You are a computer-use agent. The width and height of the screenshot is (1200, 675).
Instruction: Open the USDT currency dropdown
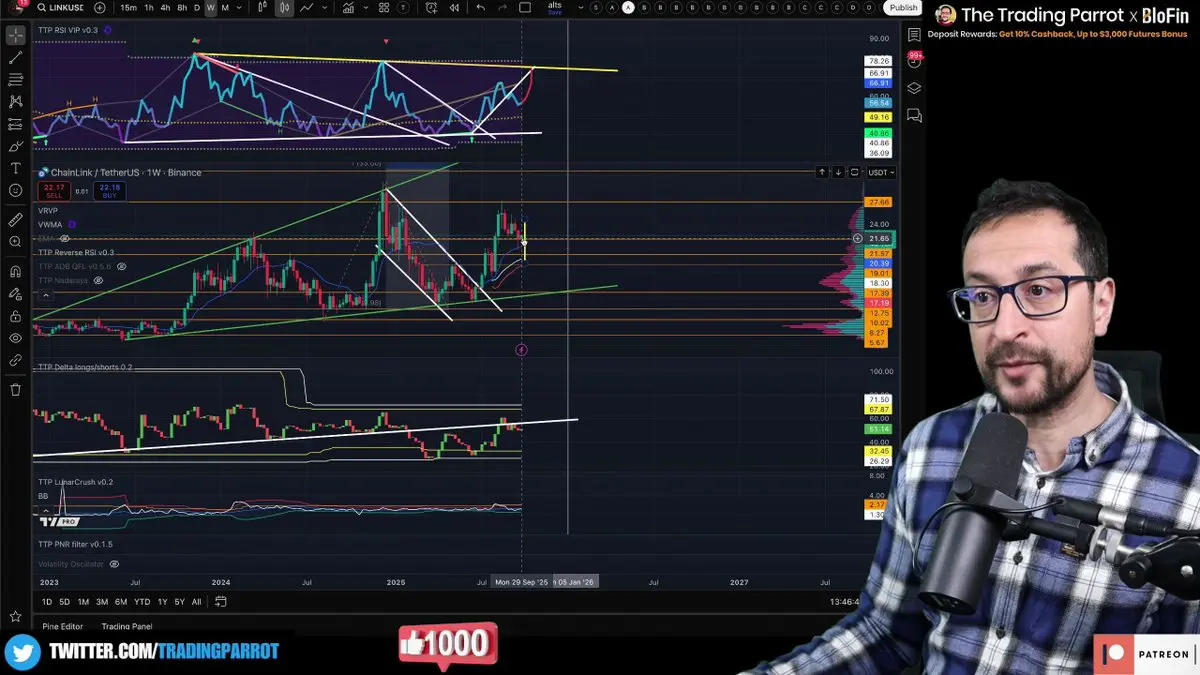coord(880,172)
